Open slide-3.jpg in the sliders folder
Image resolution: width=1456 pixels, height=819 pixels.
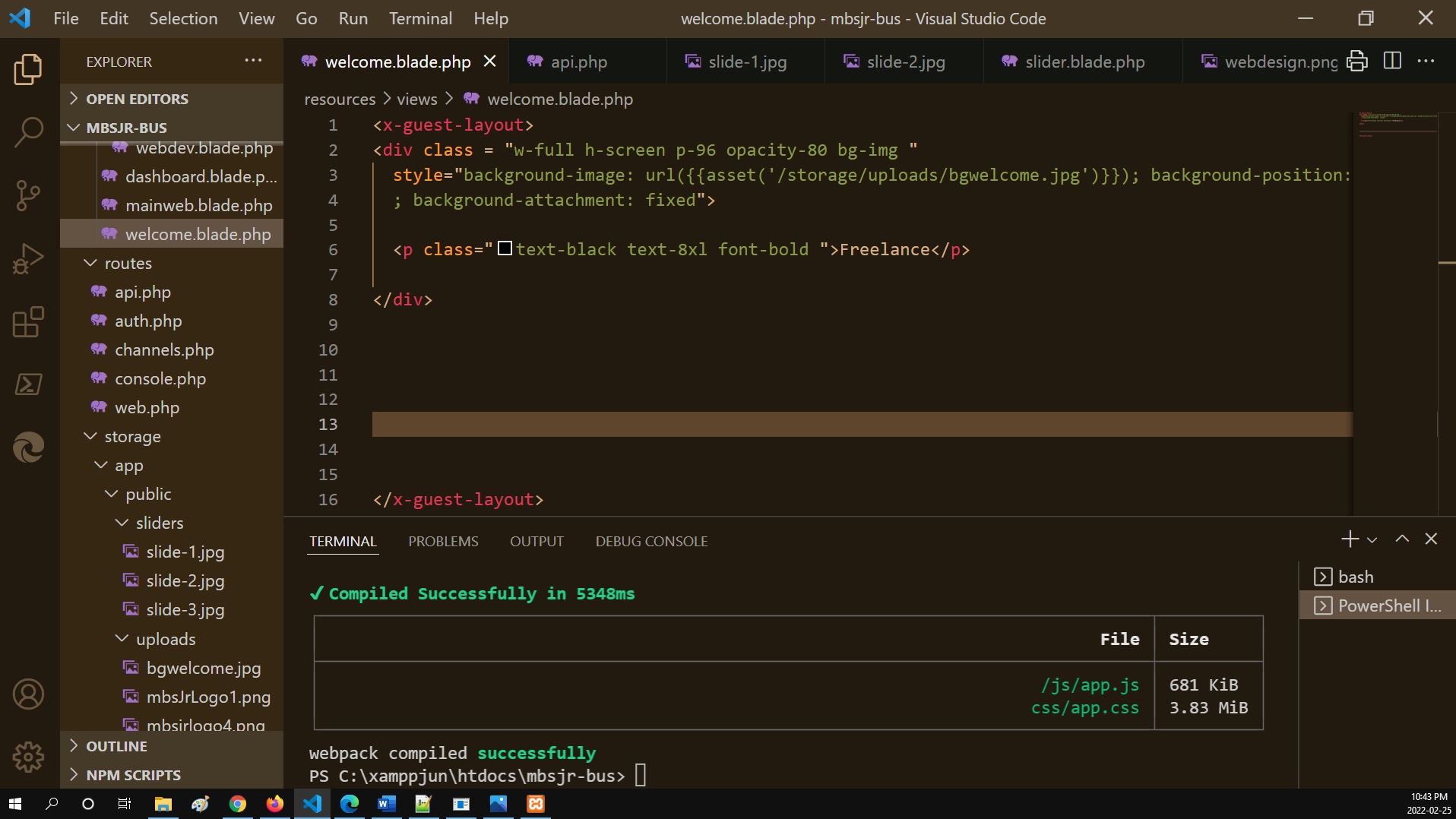[172, 609]
